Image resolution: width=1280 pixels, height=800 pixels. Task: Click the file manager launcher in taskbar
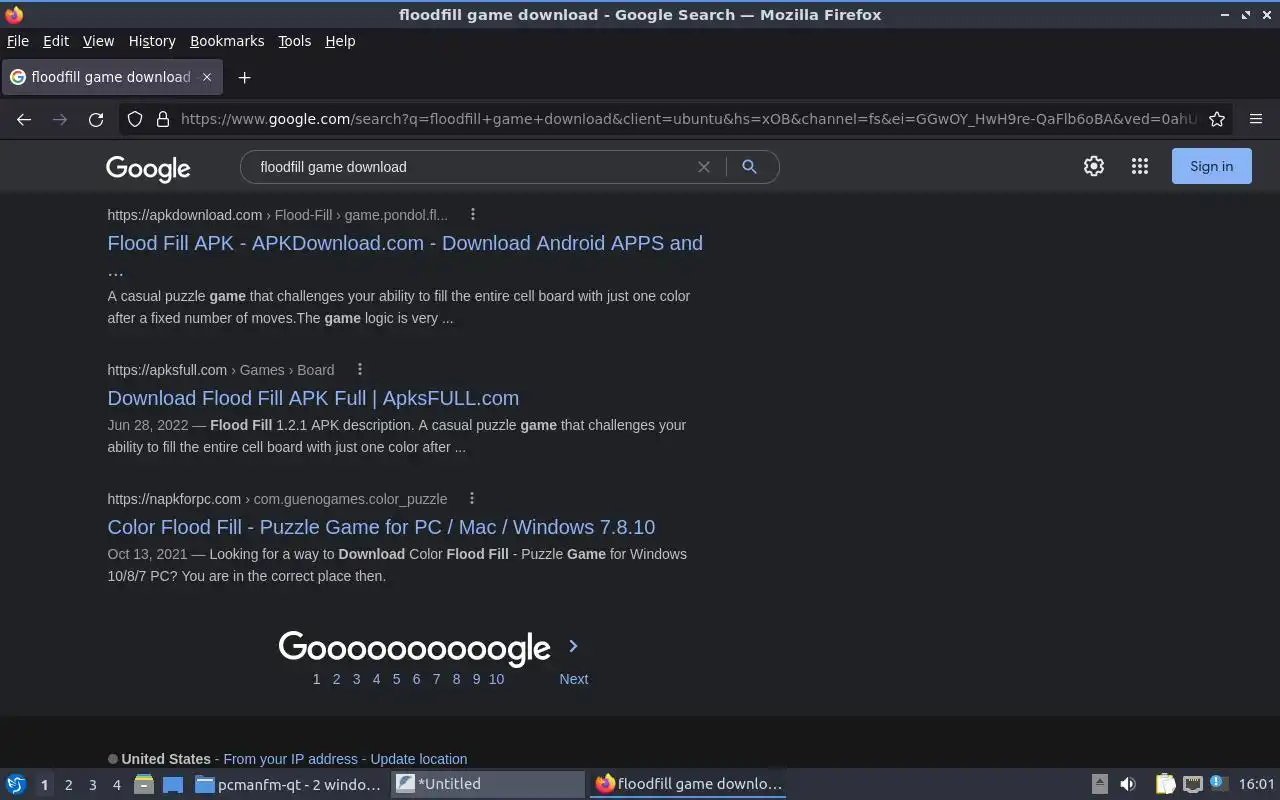coord(144,784)
